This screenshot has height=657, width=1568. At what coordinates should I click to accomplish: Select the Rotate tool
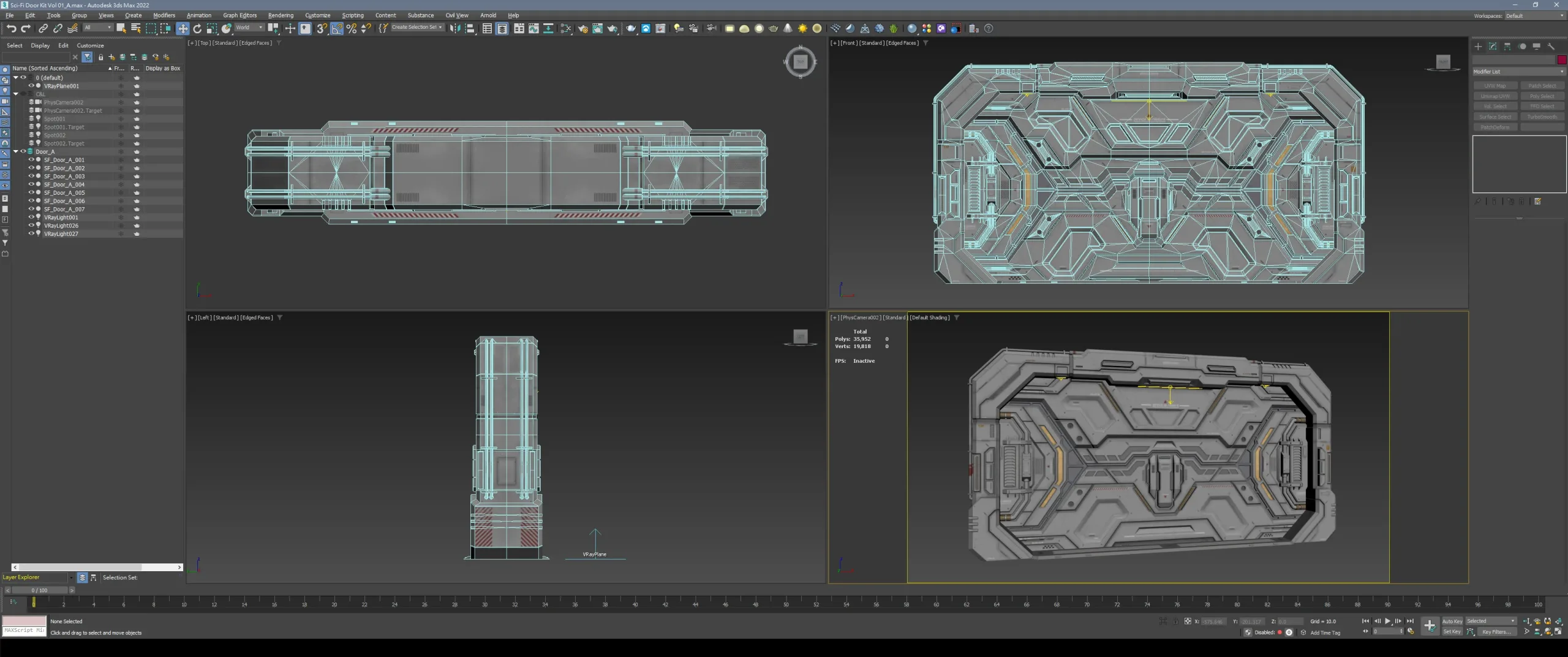[197, 28]
